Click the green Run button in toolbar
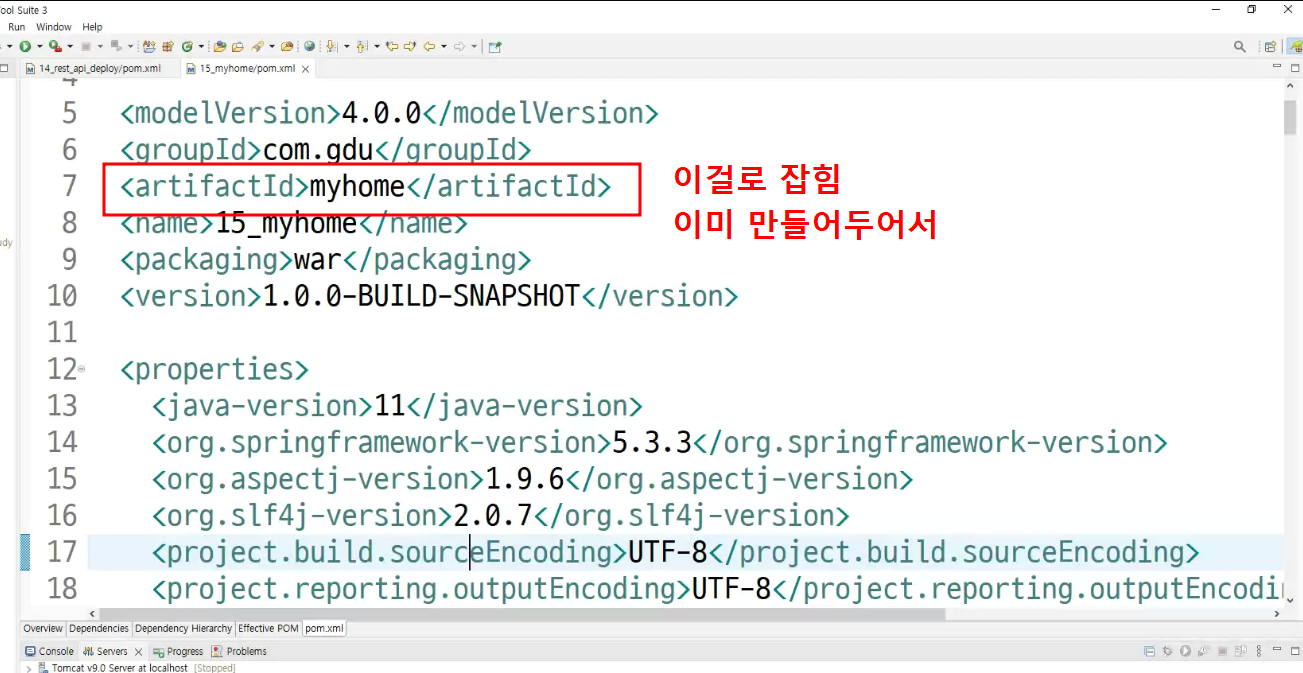This screenshot has height=673, width=1303. click(x=25, y=46)
